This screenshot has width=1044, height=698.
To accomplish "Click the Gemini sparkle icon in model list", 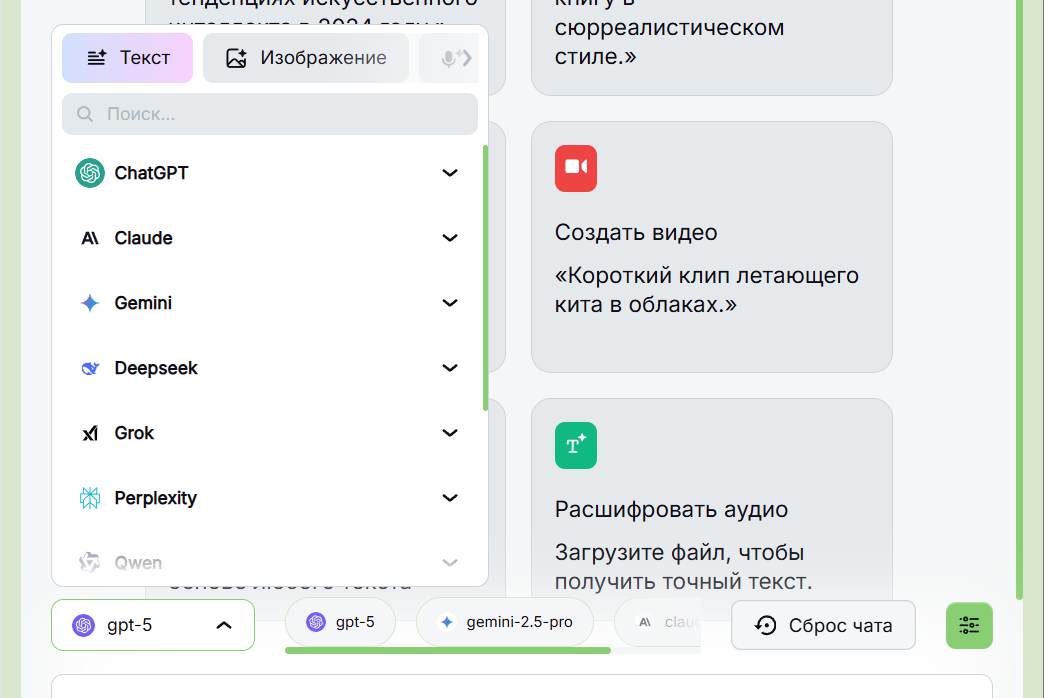I will tap(90, 303).
